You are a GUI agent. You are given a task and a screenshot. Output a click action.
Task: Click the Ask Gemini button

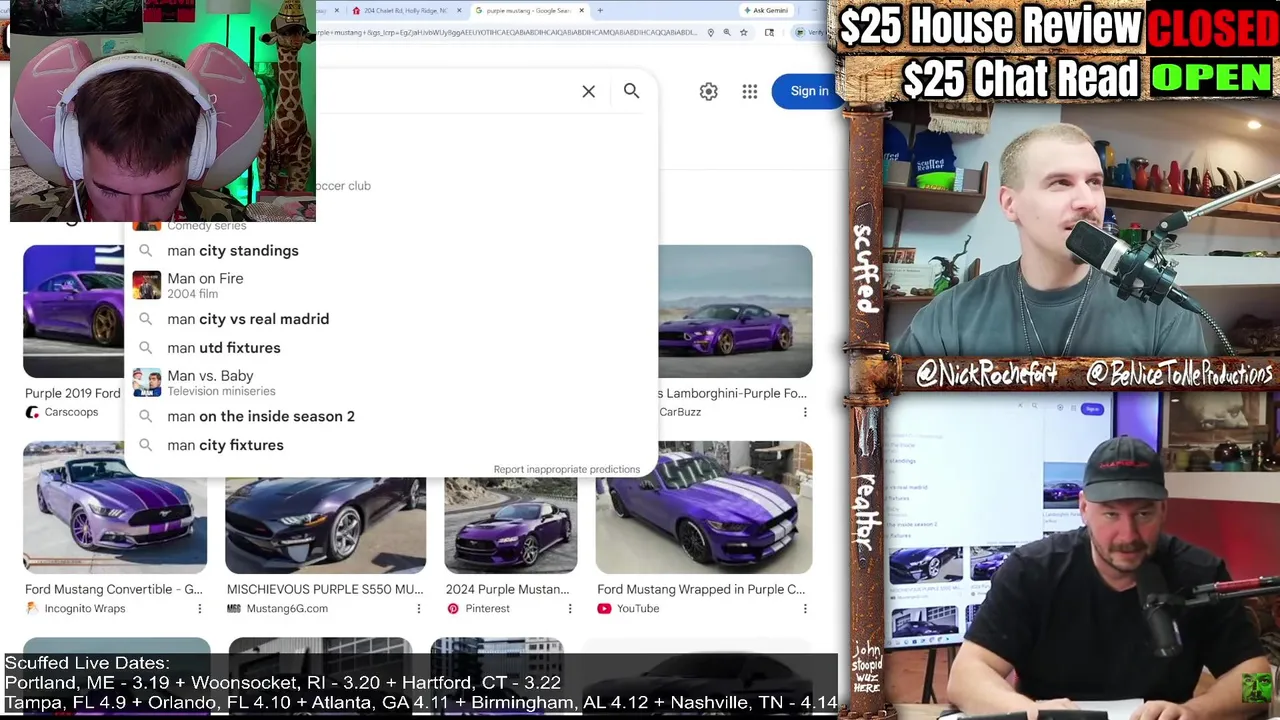766,10
